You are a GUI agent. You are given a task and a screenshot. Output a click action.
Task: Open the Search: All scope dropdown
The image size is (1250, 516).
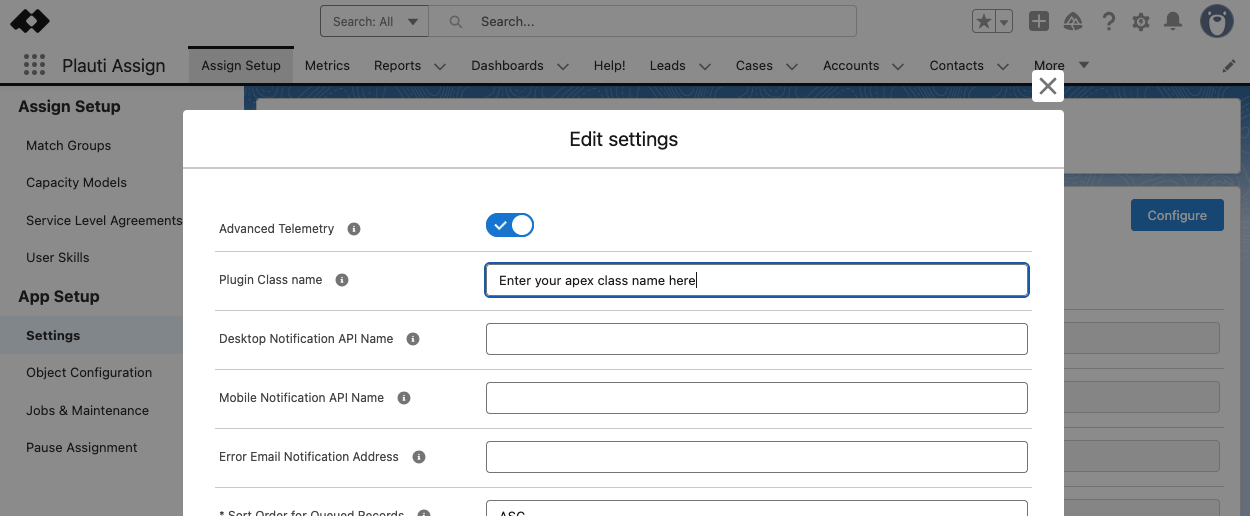(x=375, y=21)
